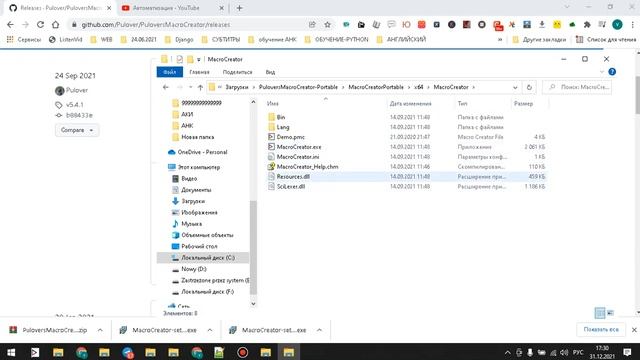This screenshot has width=640, height=360.
Task: Switch to details view layout icon
Action: pyautogui.click(x=600, y=313)
